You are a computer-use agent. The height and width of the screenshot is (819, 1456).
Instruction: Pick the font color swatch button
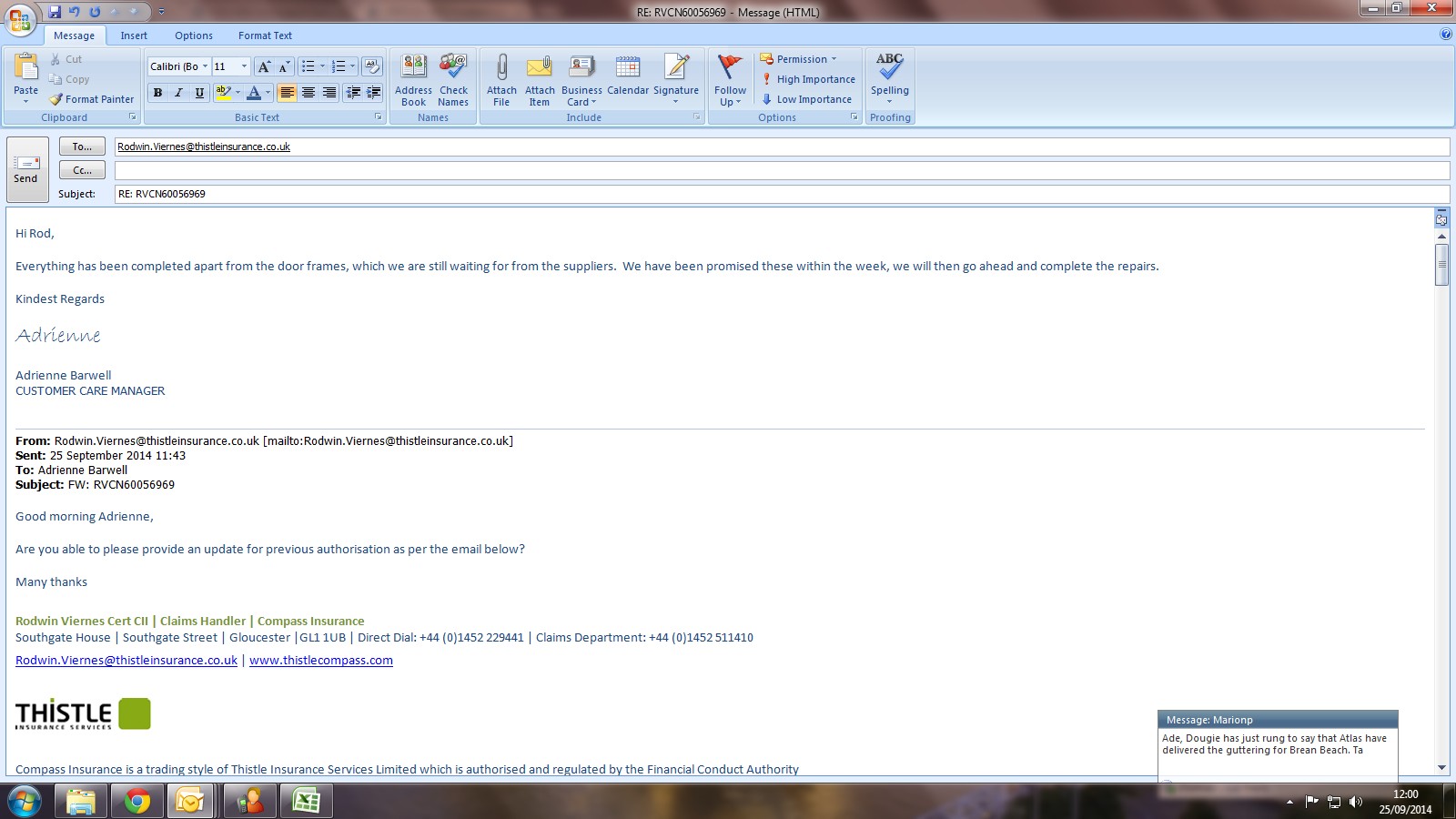254,93
